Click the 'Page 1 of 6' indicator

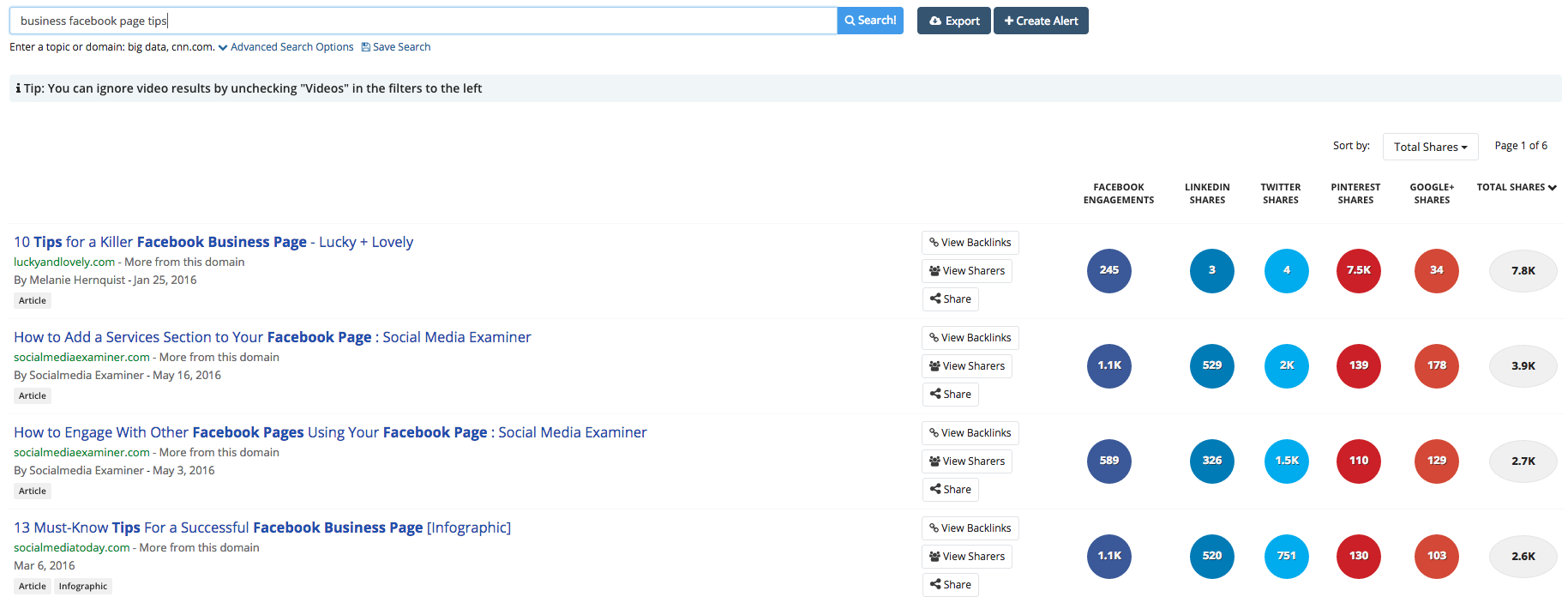tap(1521, 146)
